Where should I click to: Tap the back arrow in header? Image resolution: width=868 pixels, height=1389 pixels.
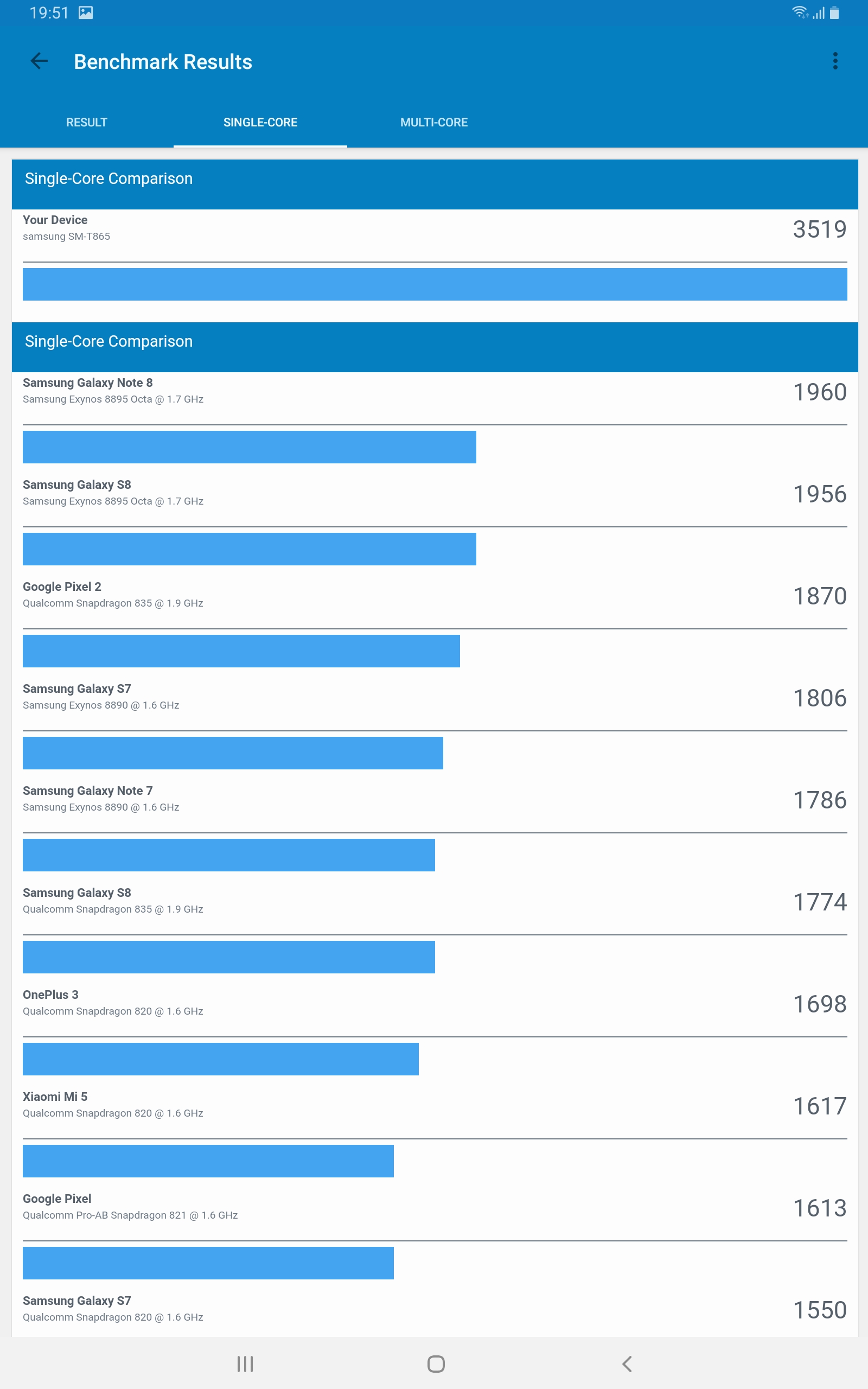click(x=39, y=61)
